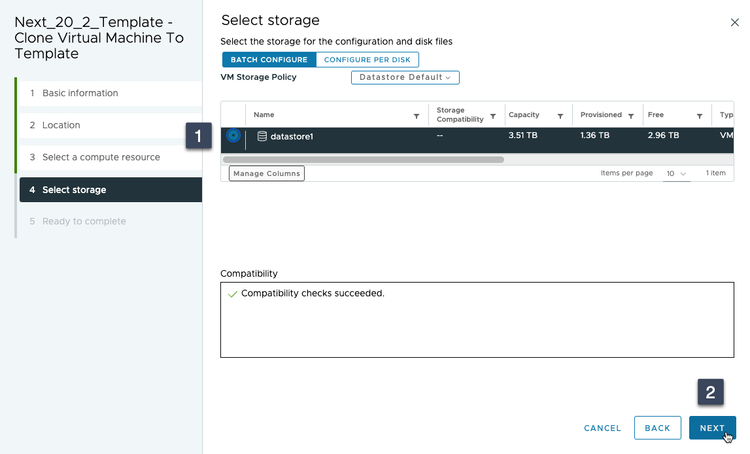Open Select a compute resource step
The width and height of the screenshot is (750, 454).
point(101,157)
